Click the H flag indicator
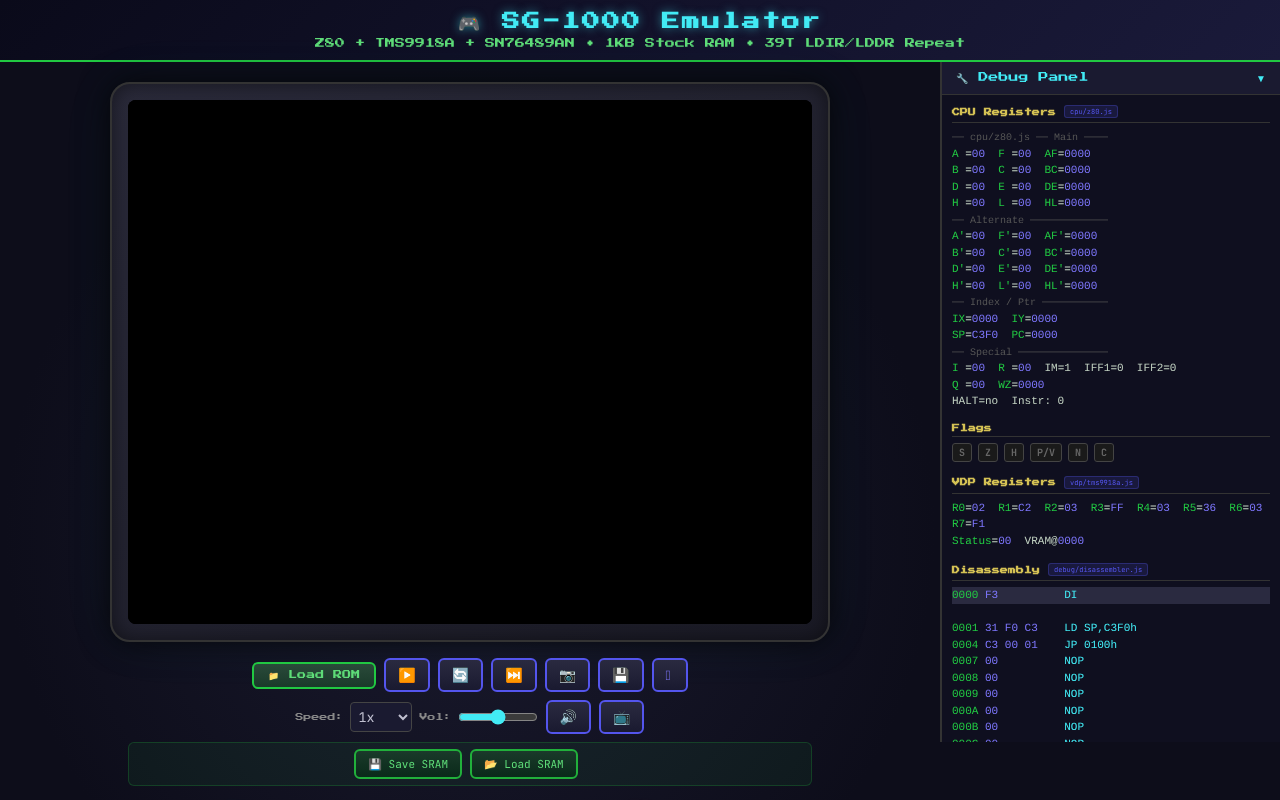 pyautogui.click(x=1014, y=453)
